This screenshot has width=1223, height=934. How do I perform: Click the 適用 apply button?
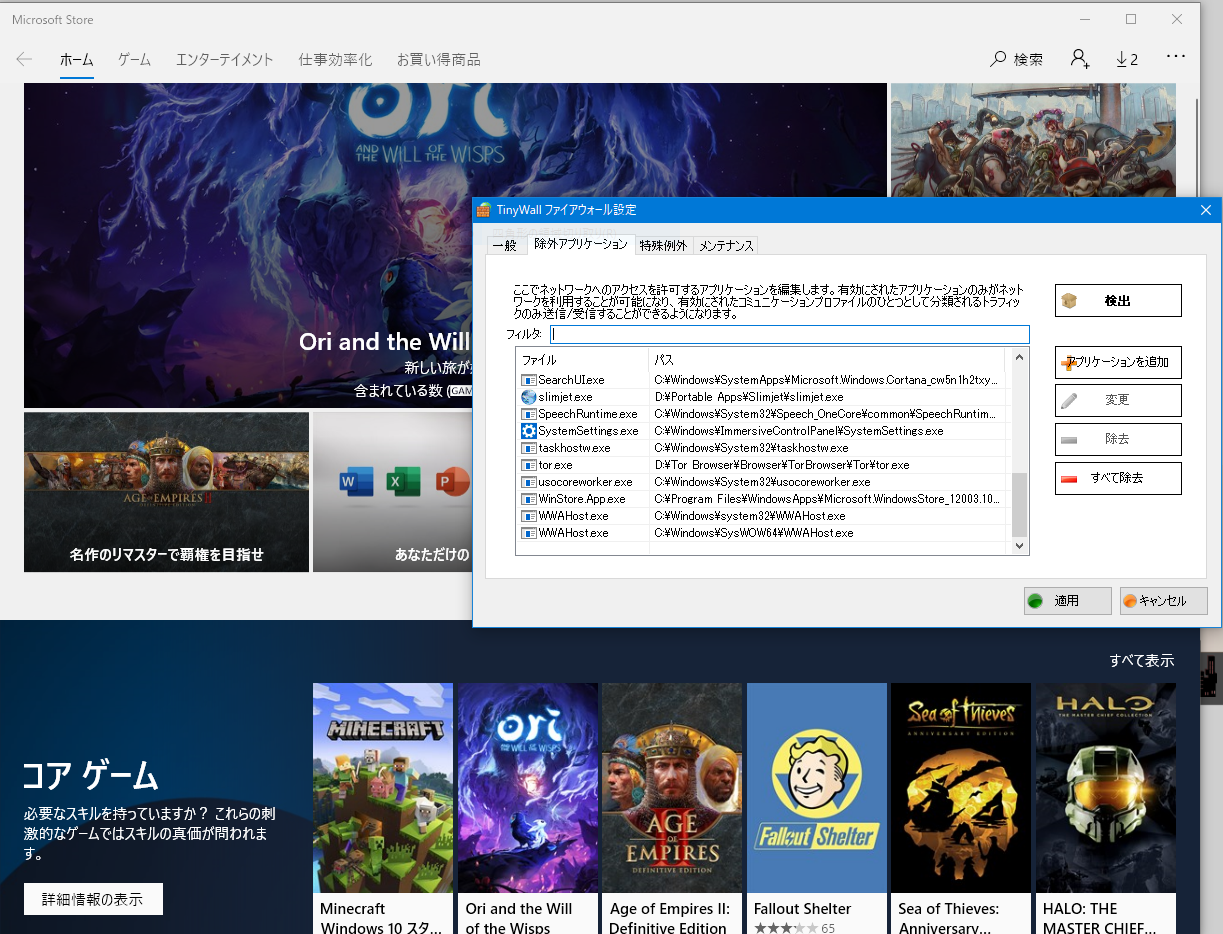tap(1067, 601)
